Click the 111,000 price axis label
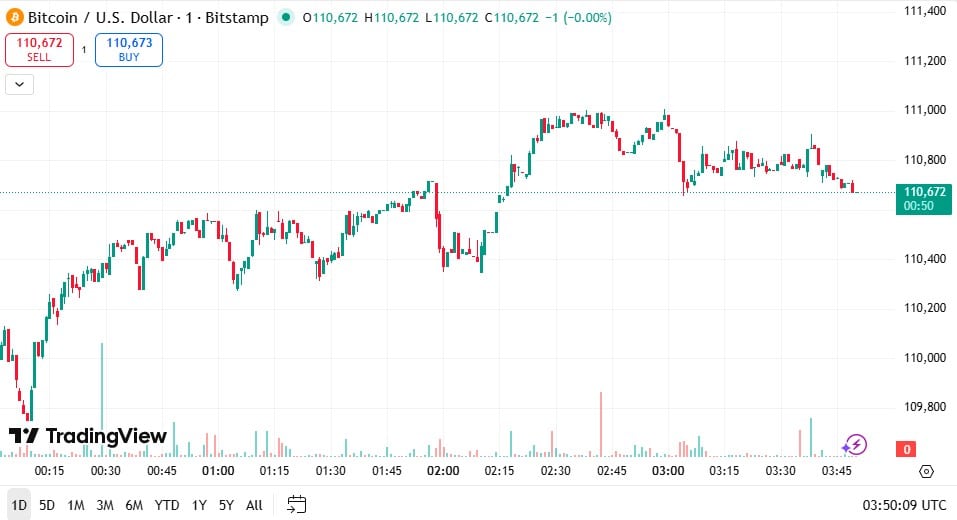The height and width of the screenshot is (520, 957). click(924, 110)
